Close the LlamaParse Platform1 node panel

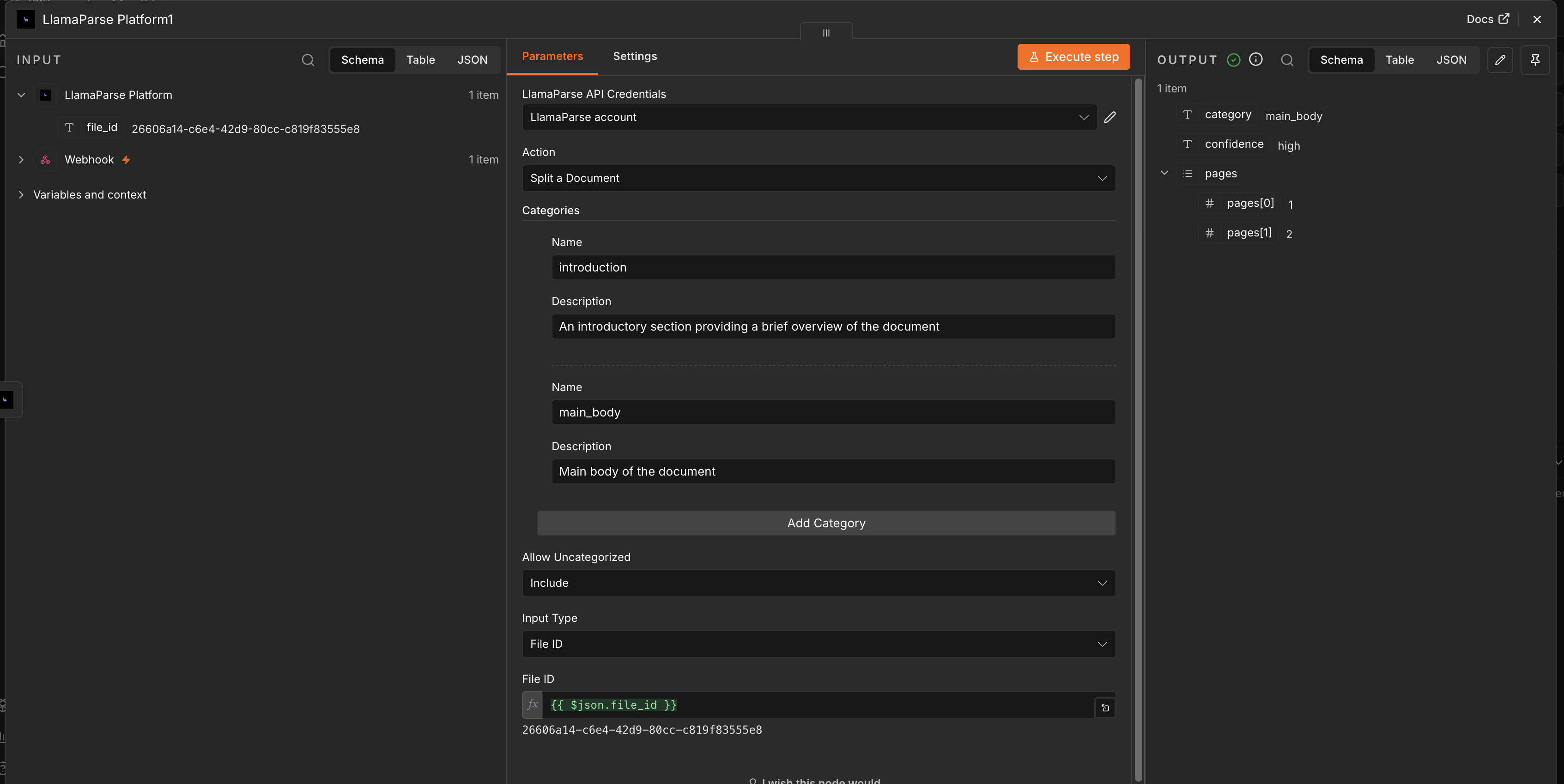point(1537,19)
